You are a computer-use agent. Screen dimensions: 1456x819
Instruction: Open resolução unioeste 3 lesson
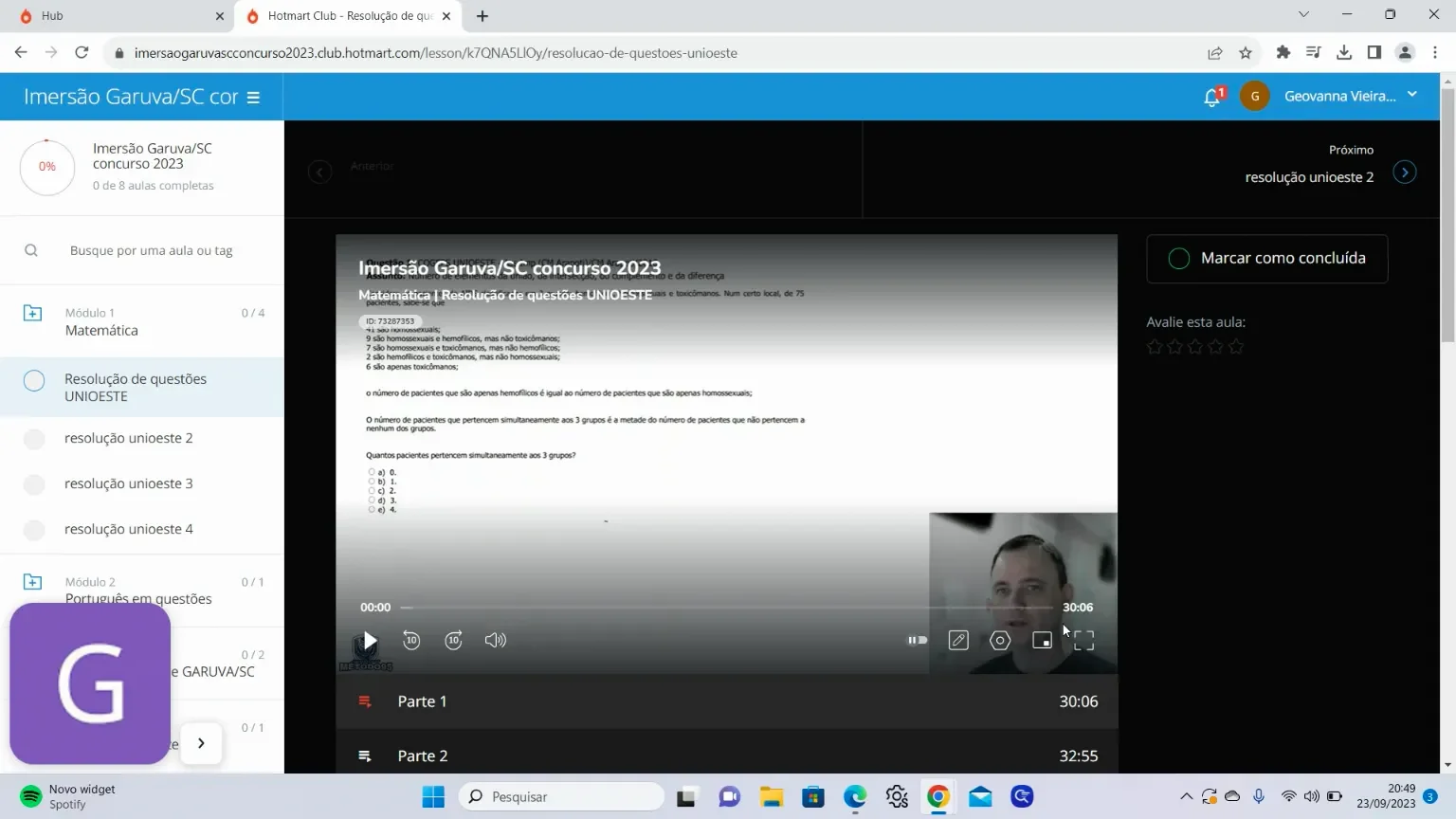[129, 483]
